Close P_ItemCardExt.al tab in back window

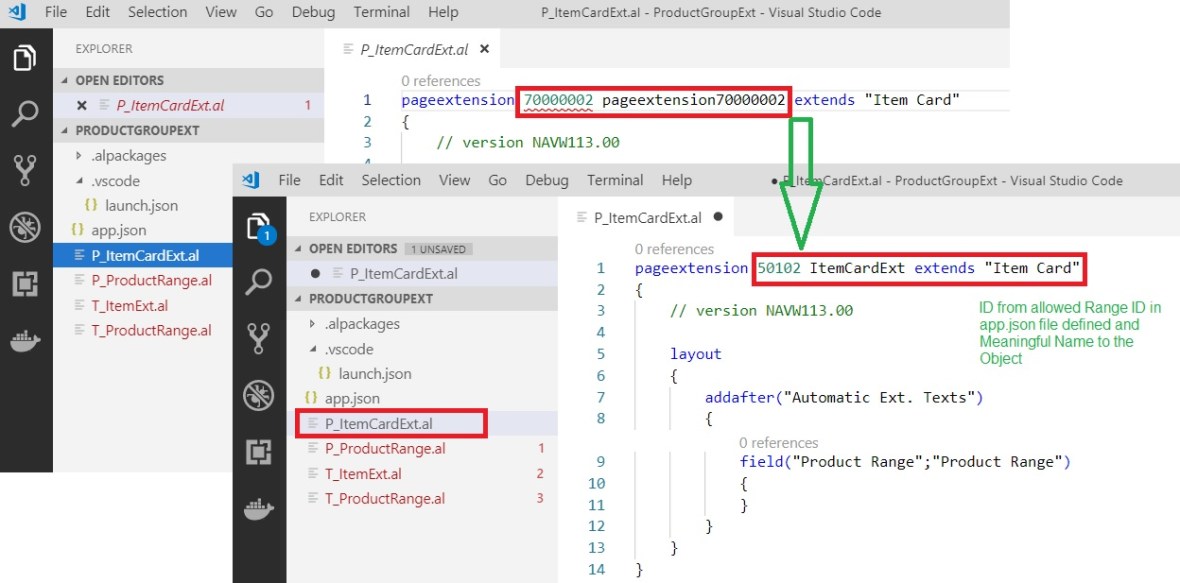click(485, 49)
